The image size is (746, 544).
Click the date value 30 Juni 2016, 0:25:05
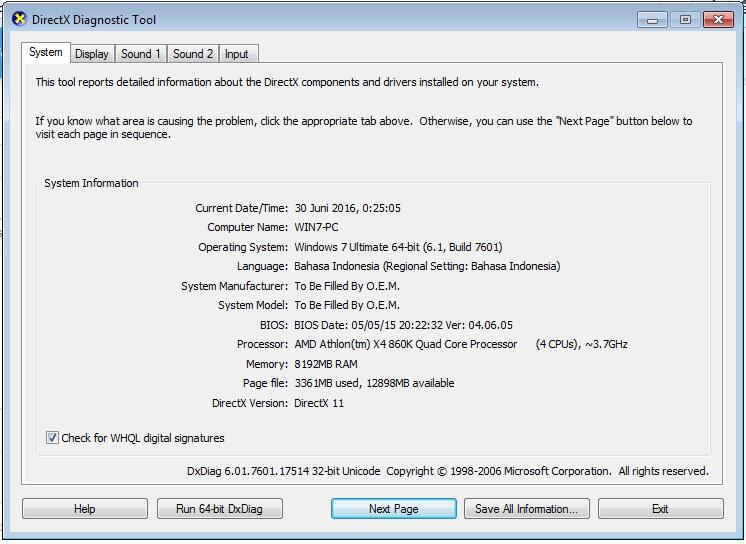pyautogui.click(x=347, y=208)
